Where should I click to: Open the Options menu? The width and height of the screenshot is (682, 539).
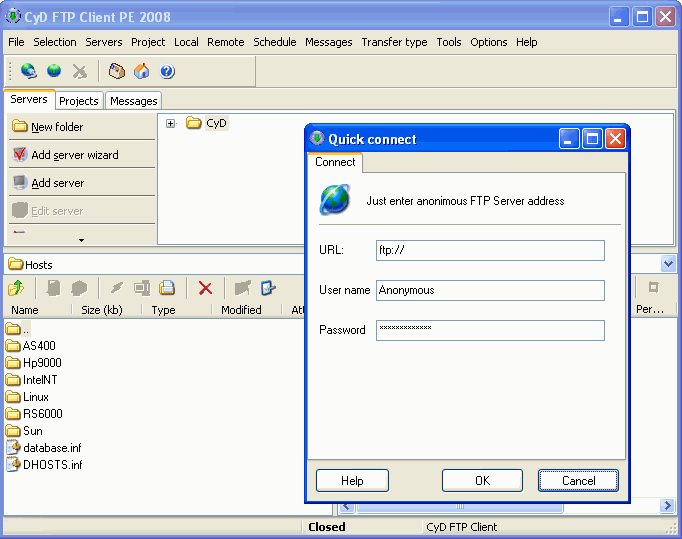pyautogui.click(x=488, y=42)
